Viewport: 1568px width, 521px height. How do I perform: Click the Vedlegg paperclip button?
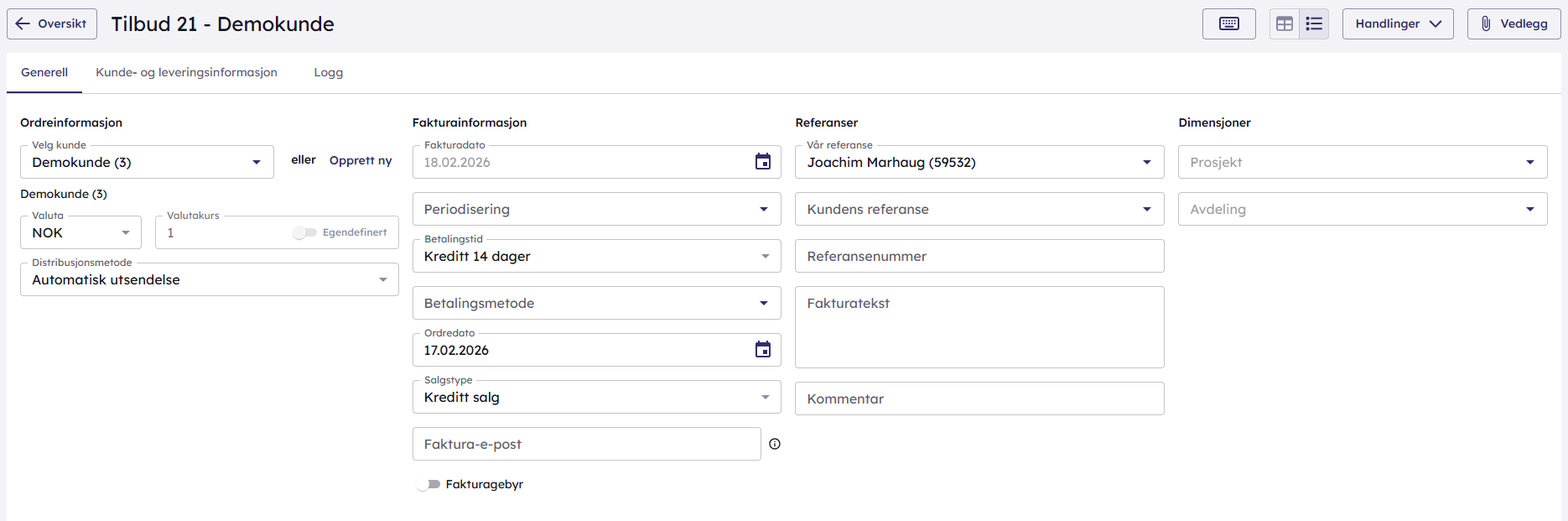(1513, 23)
